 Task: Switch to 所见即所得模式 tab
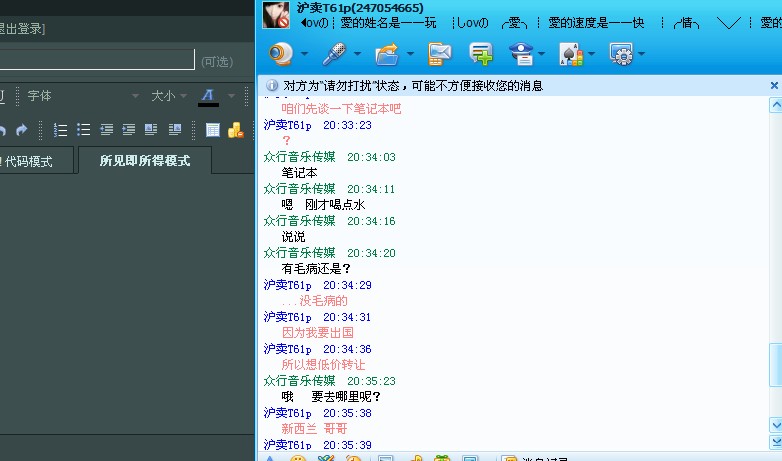pos(145,161)
